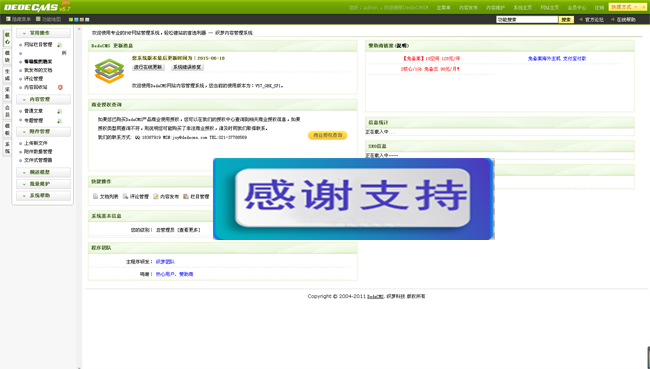This screenshot has width=650, height=369.
Task: Click the yellow 商业授权查询 button
Action: point(327,135)
